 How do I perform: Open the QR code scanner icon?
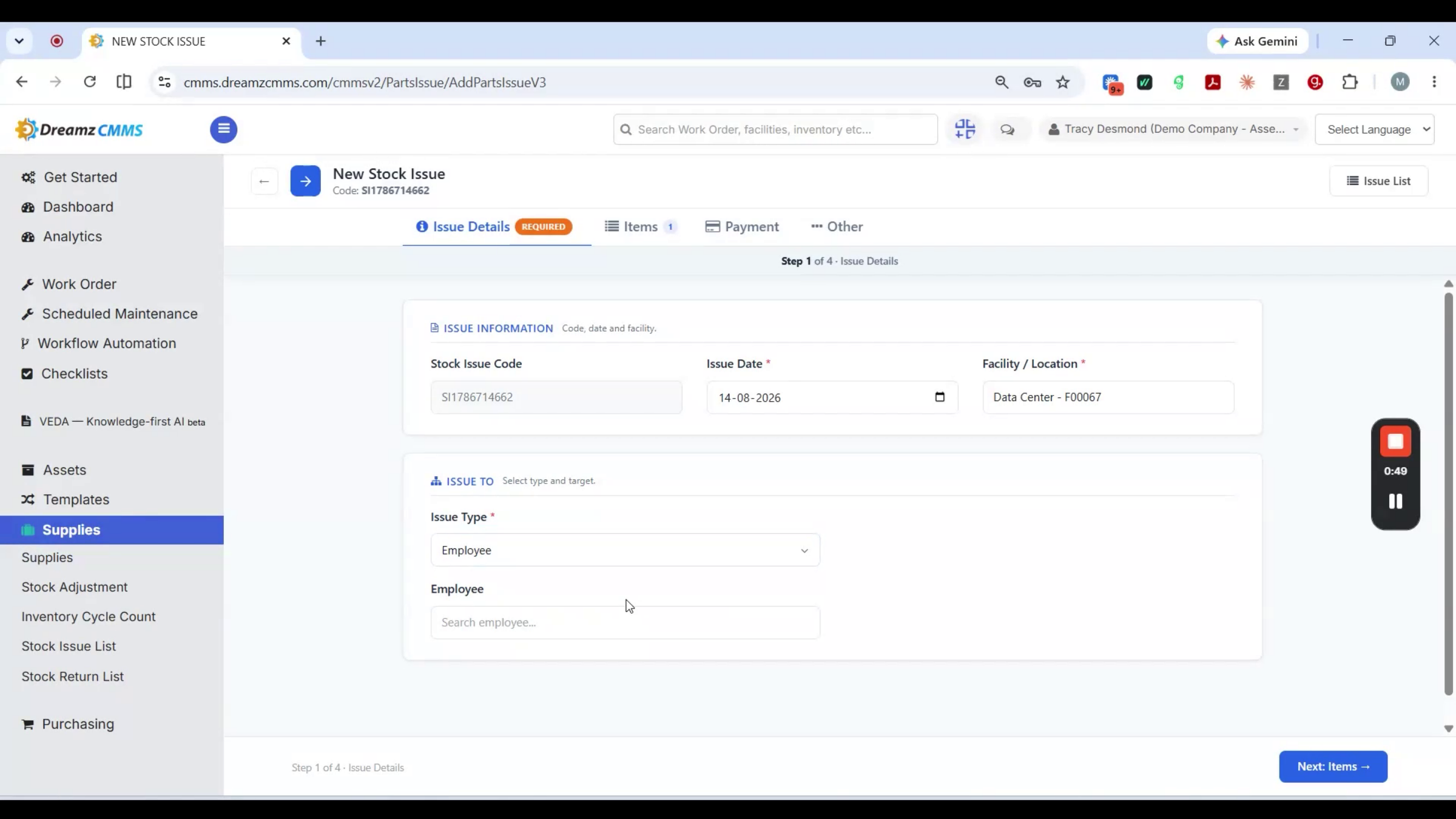click(x=965, y=129)
